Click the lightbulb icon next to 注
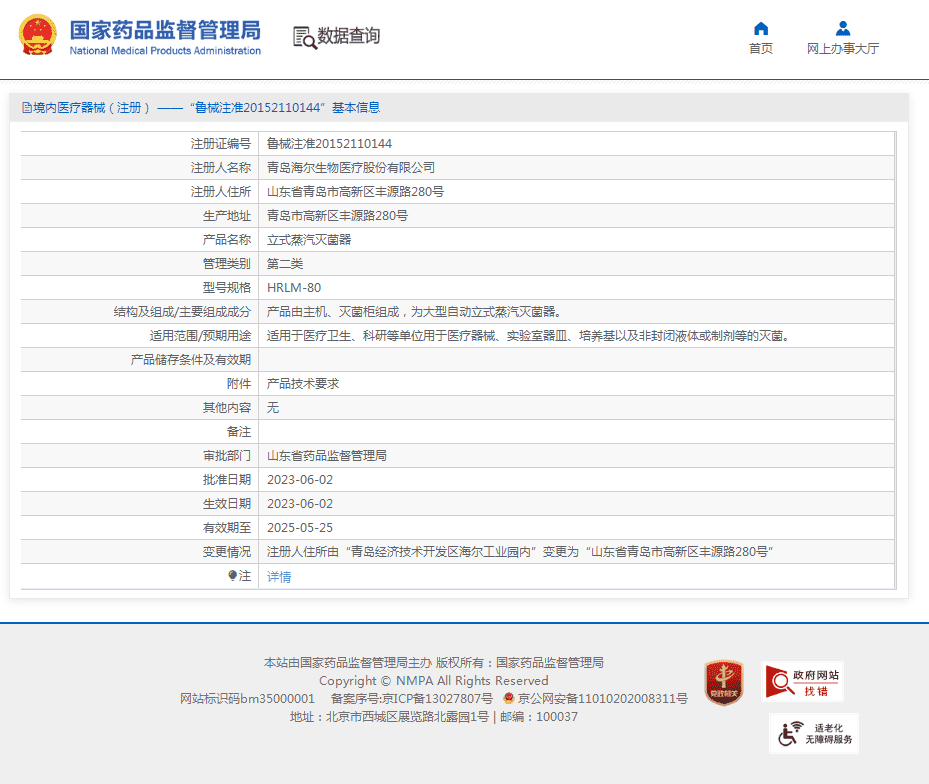 pyautogui.click(x=232, y=575)
